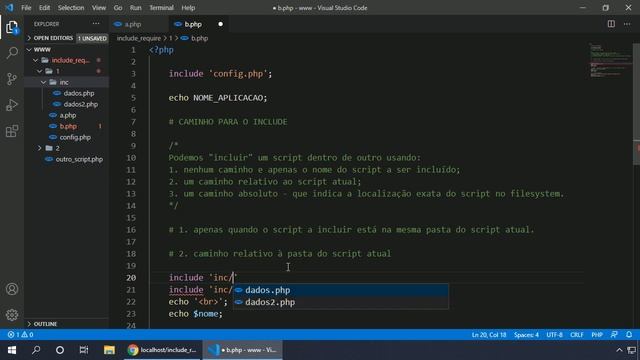Viewport: 640px width, 360px height.
Task: Open dados2.php in explorer tree
Action: point(80,104)
